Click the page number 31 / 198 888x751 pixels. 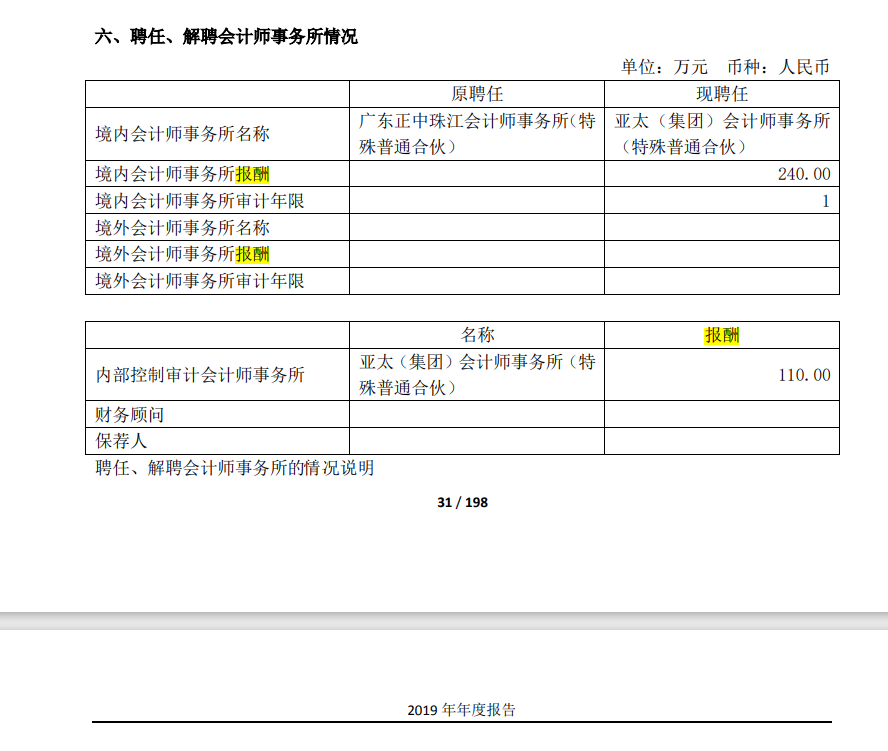462,502
